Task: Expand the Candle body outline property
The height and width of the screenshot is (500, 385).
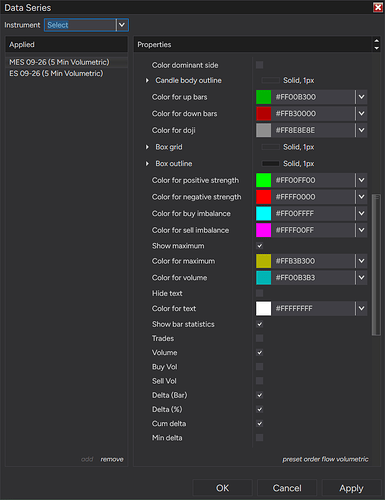Action: (147, 80)
